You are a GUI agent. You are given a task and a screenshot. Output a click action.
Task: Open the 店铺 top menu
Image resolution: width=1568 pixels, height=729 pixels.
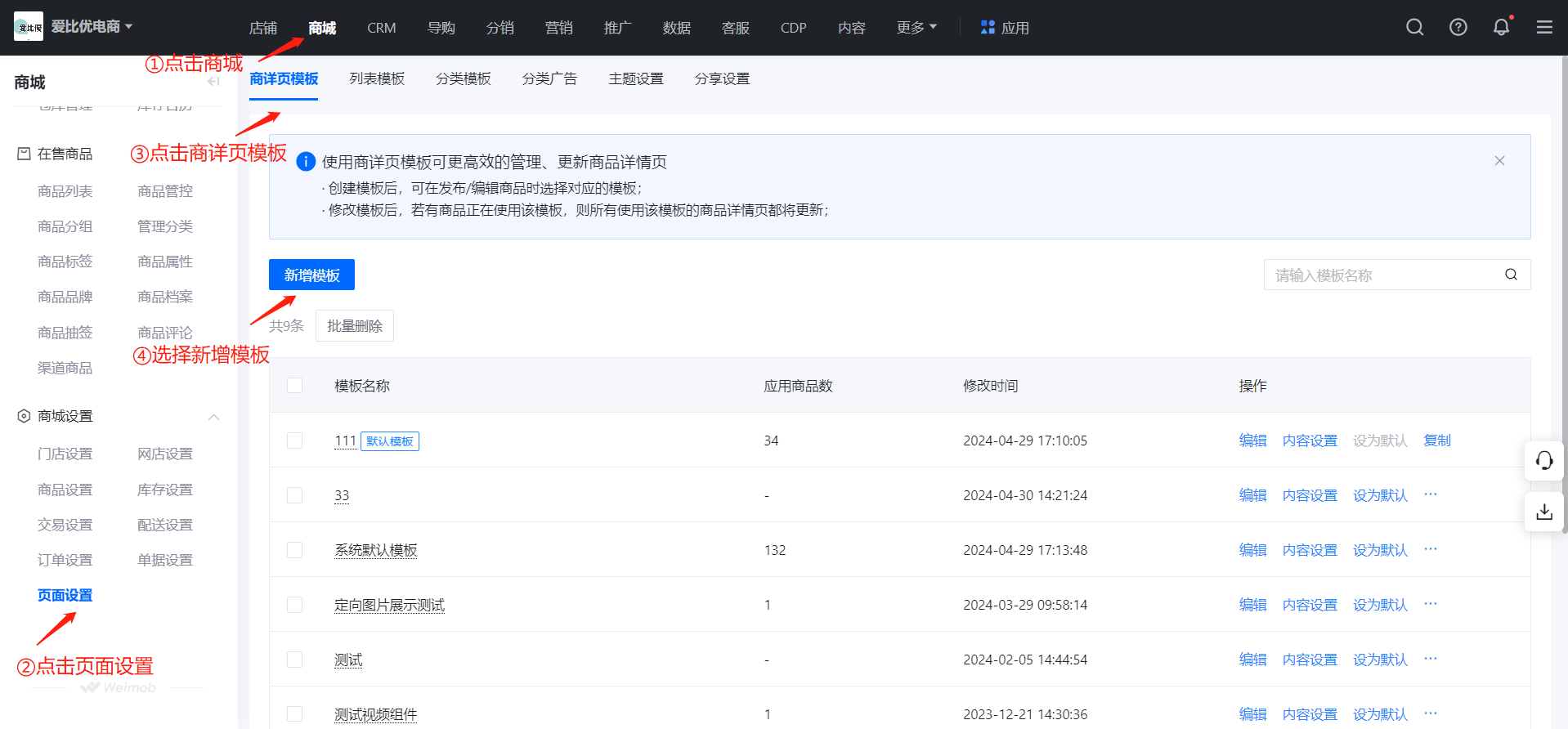click(x=263, y=28)
